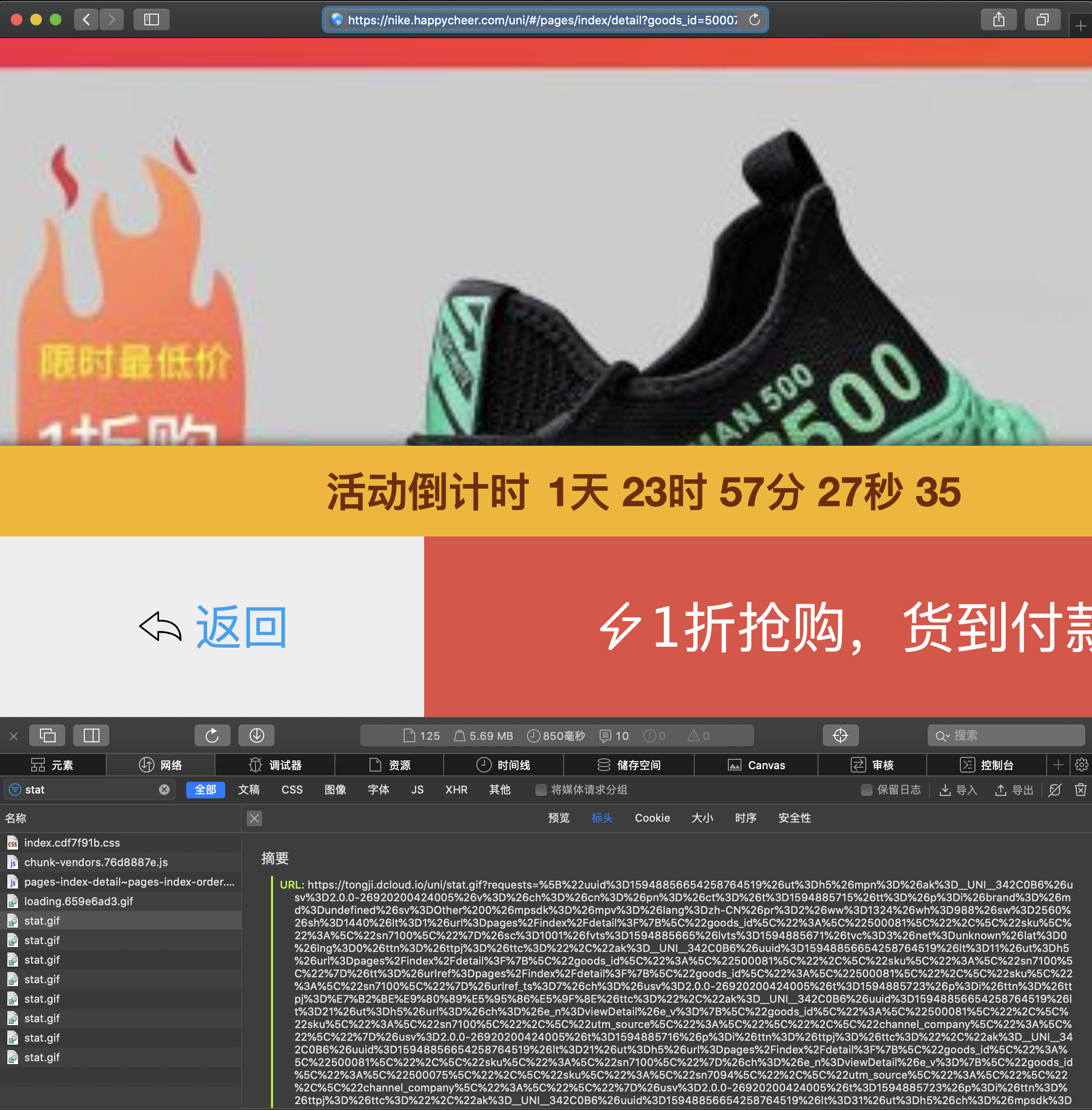Open the 资源 tab
Image resolution: width=1092 pixels, height=1110 pixels.
pyautogui.click(x=390, y=765)
